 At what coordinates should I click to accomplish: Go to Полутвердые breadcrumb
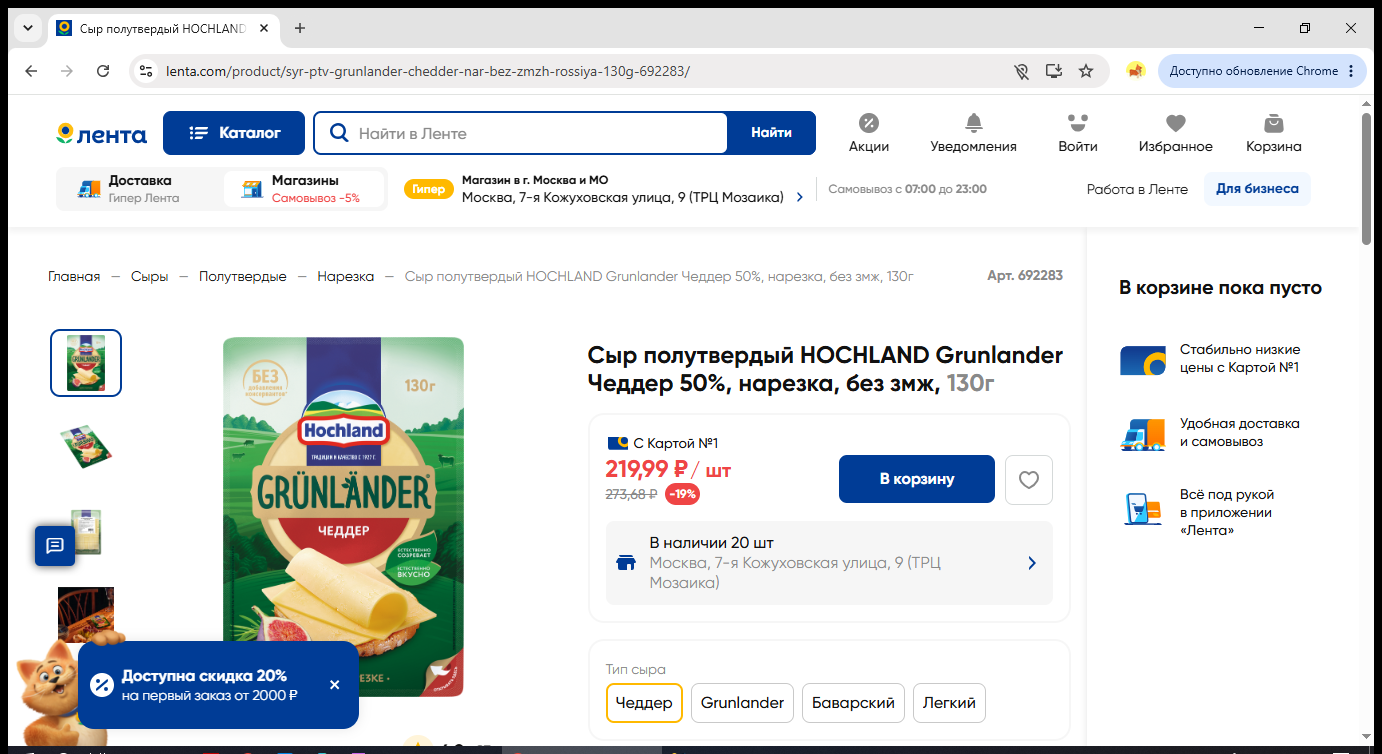(242, 276)
